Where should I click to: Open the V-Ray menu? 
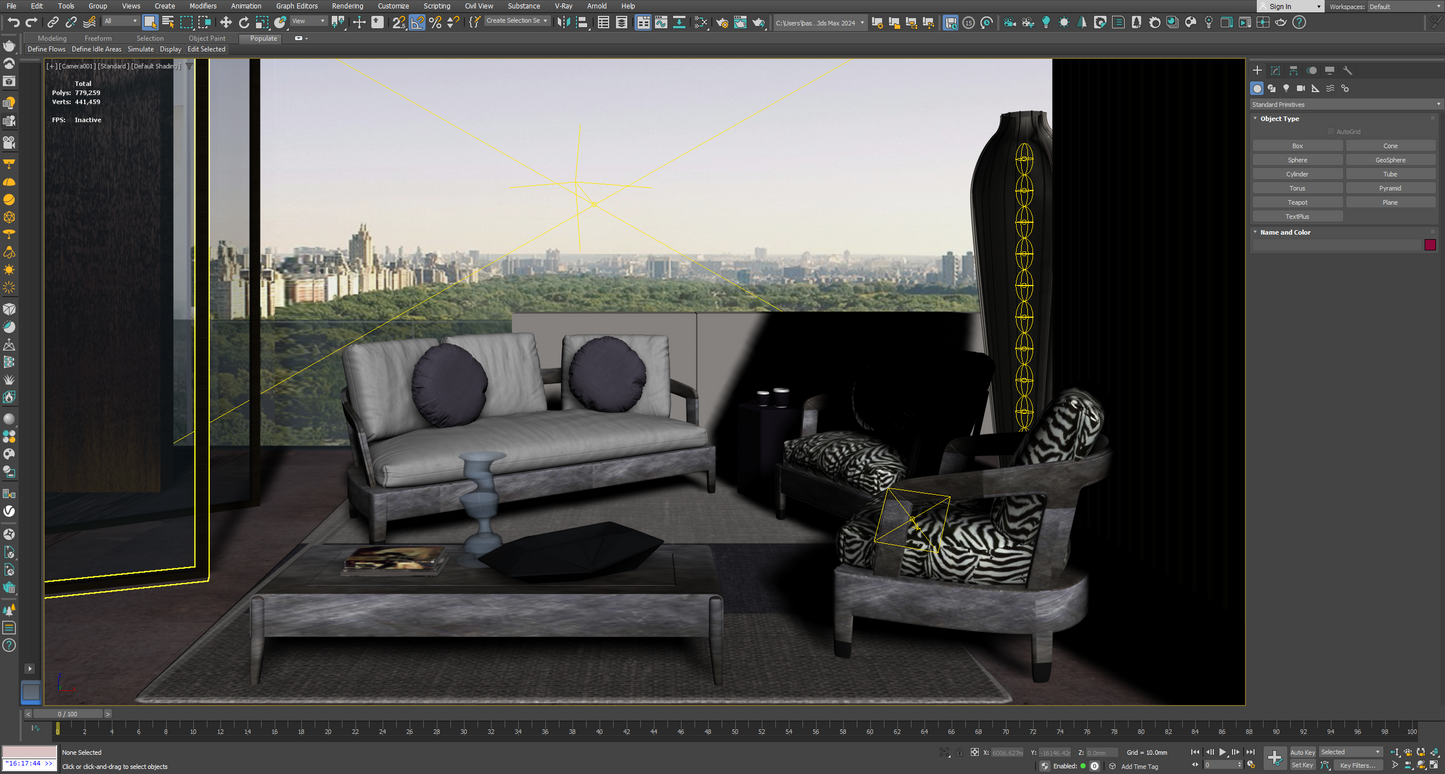coord(563,6)
